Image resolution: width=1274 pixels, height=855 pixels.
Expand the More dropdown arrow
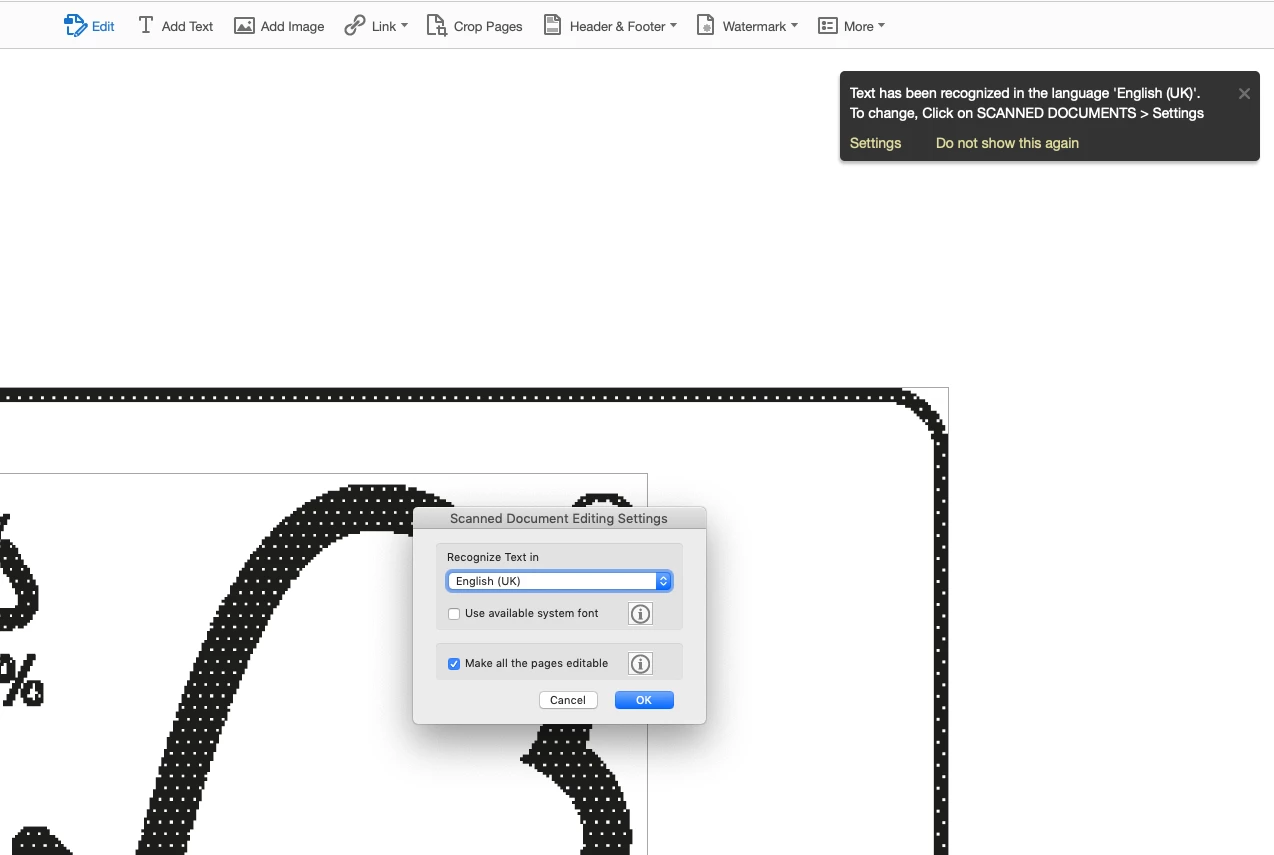(x=881, y=26)
